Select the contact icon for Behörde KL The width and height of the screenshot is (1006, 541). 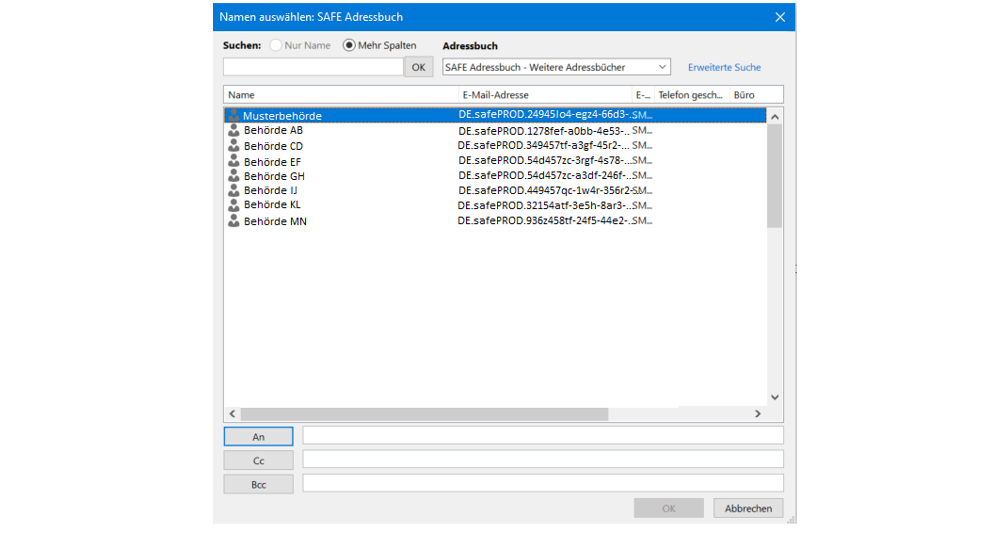(x=234, y=205)
